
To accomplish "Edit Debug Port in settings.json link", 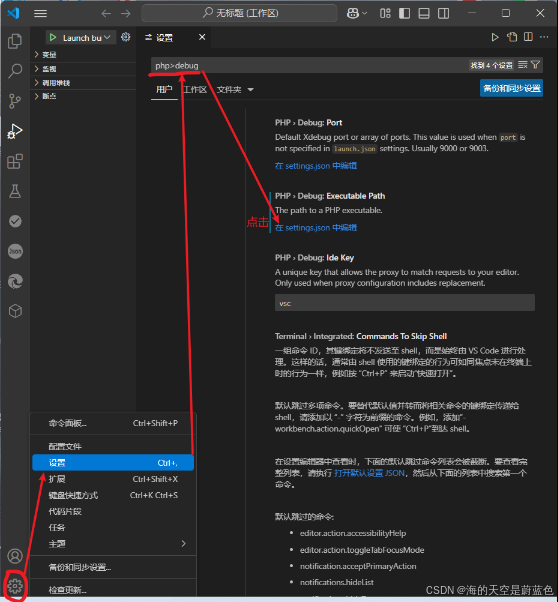I will point(316,166).
